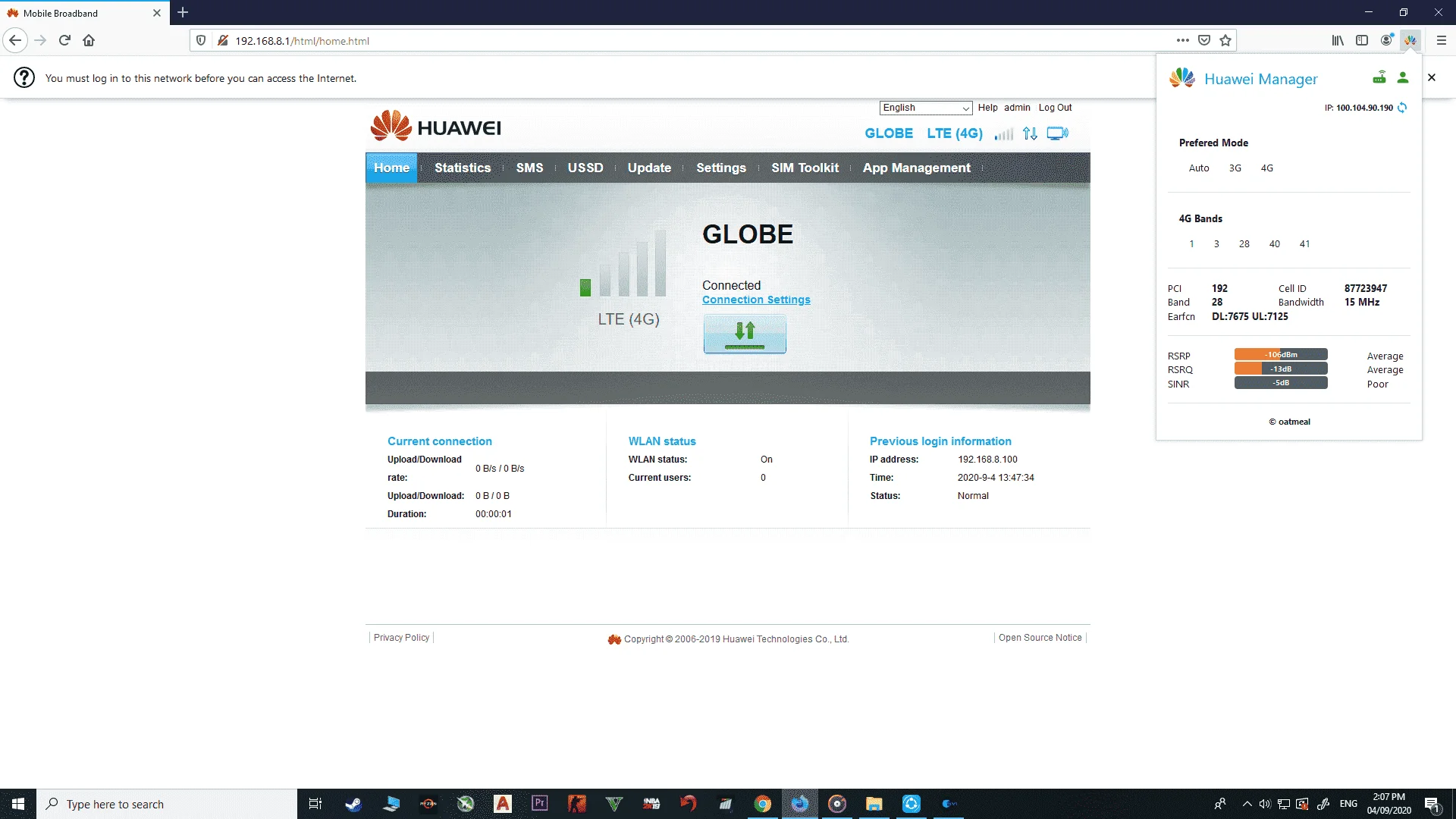Screen dimensions: 1456x819
Task: Show hidden system tray icons
Action: point(1247,804)
